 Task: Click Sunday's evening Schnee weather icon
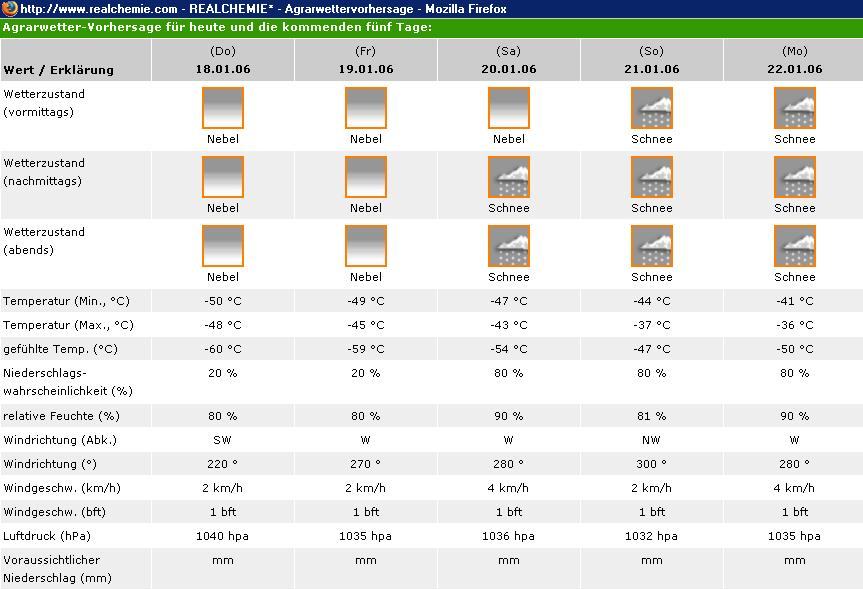coord(652,246)
